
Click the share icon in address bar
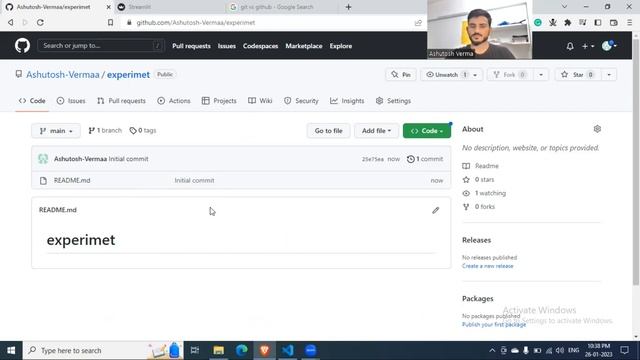418,22
